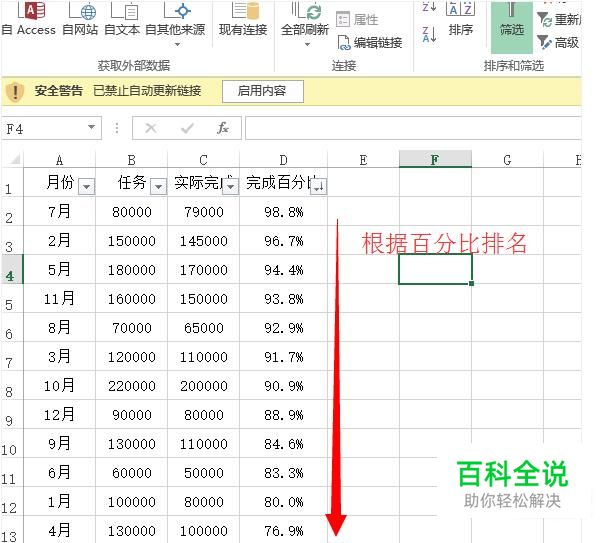Screen dimensions: 616x543
Task: Click cell with value 145000
Action: (204, 240)
